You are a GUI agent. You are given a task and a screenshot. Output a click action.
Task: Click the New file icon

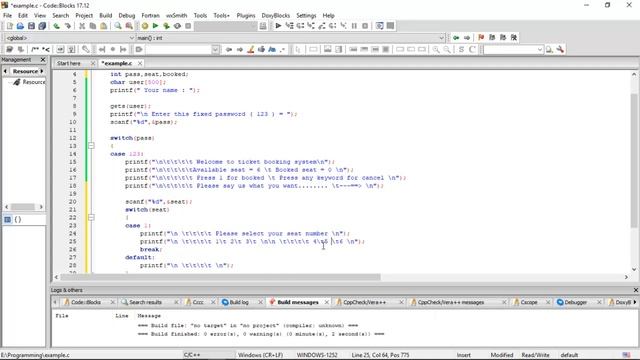click(x=9, y=26)
